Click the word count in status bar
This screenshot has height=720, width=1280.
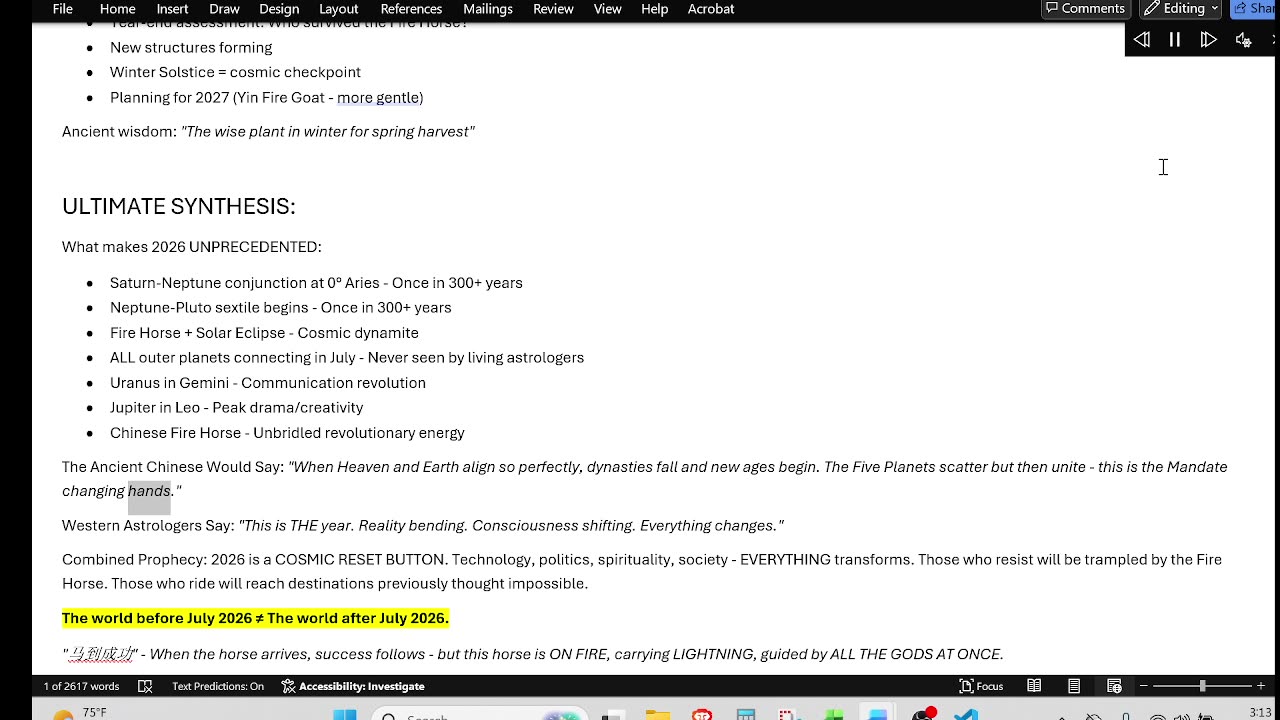point(81,686)
